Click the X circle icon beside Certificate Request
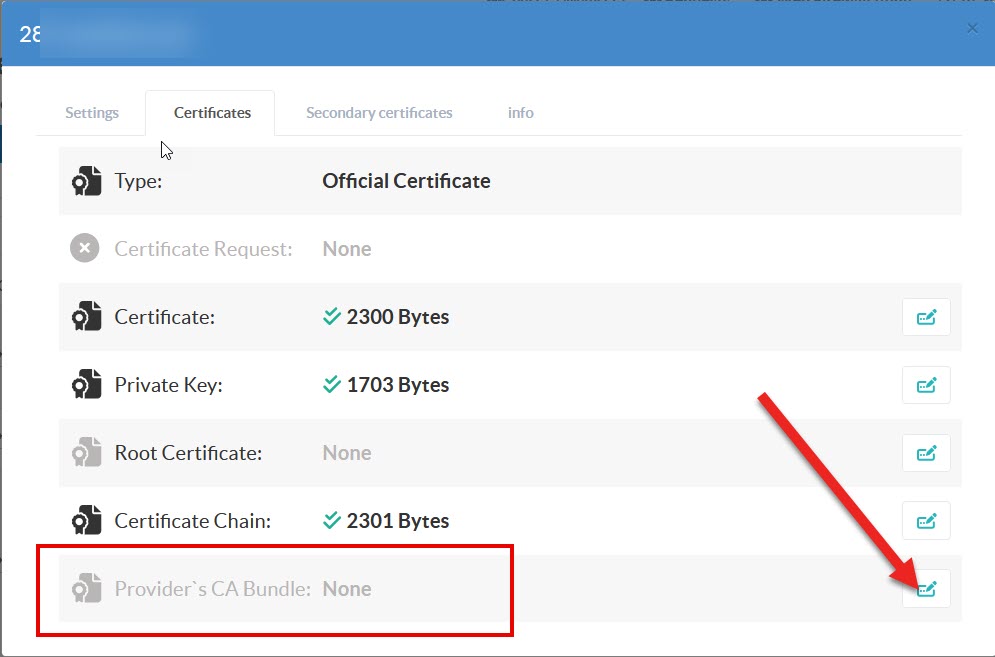The image size is (995, 657). (85, 249)
